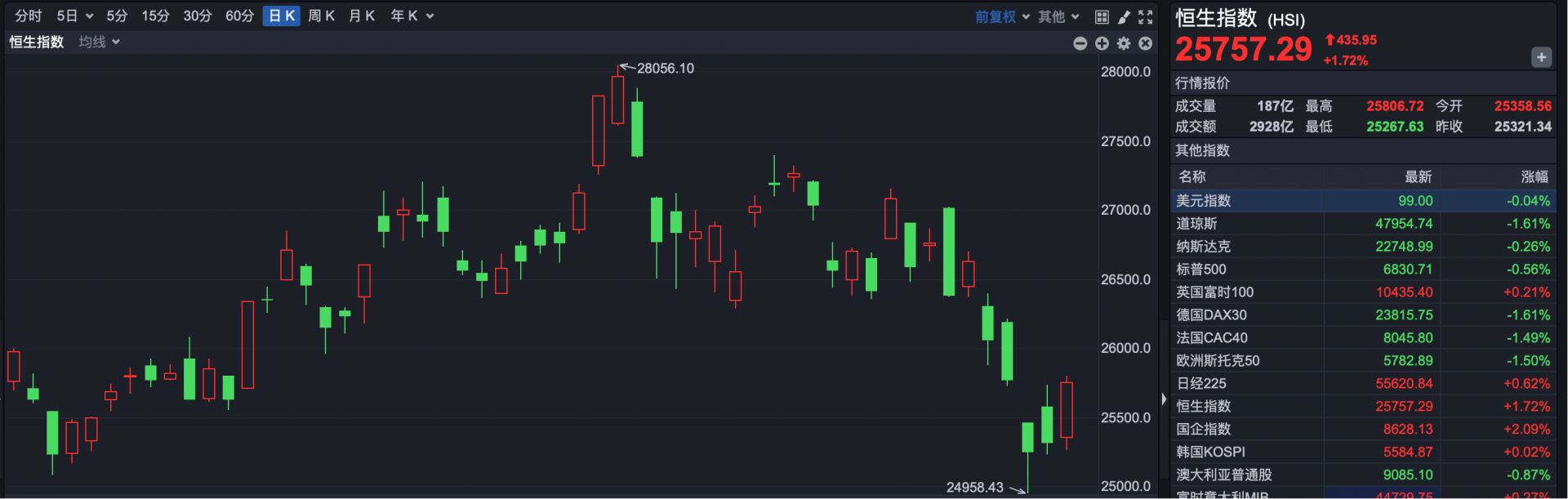Open the 其他 options dropdown
The image size is (1568, 499).
(1058, 16)
